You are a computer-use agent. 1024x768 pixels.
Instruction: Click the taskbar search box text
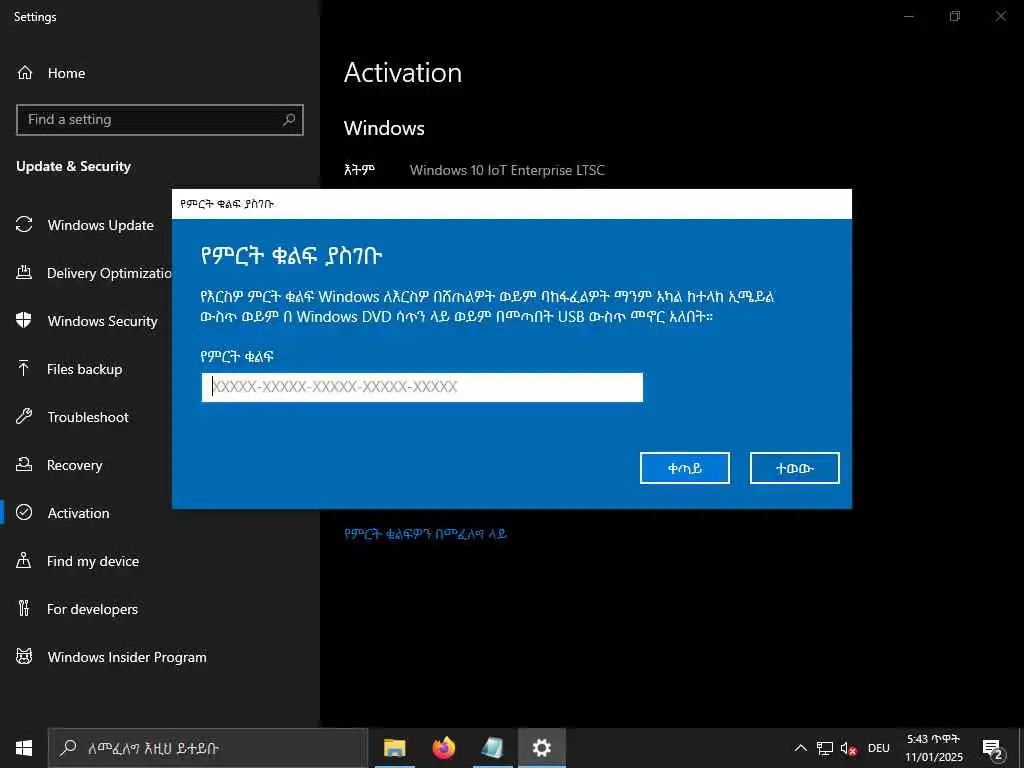point(153,748)
